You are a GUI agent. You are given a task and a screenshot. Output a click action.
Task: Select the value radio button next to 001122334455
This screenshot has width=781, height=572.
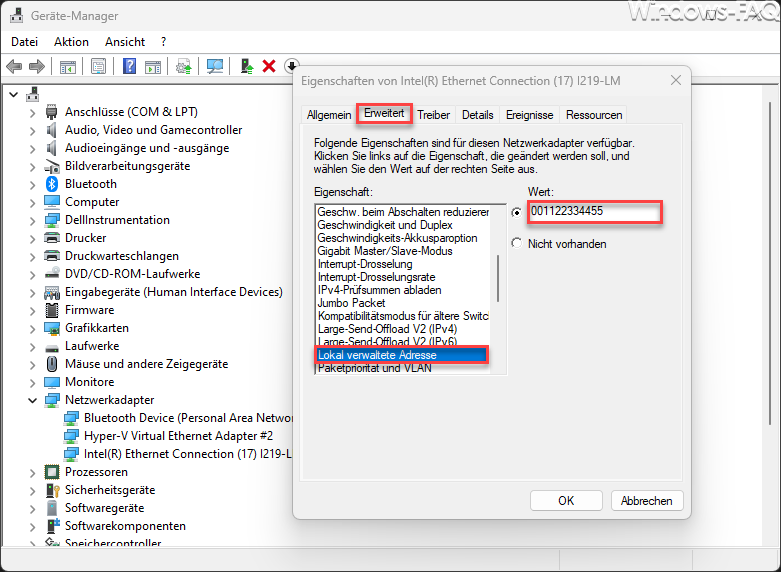[x=517, y=213]
